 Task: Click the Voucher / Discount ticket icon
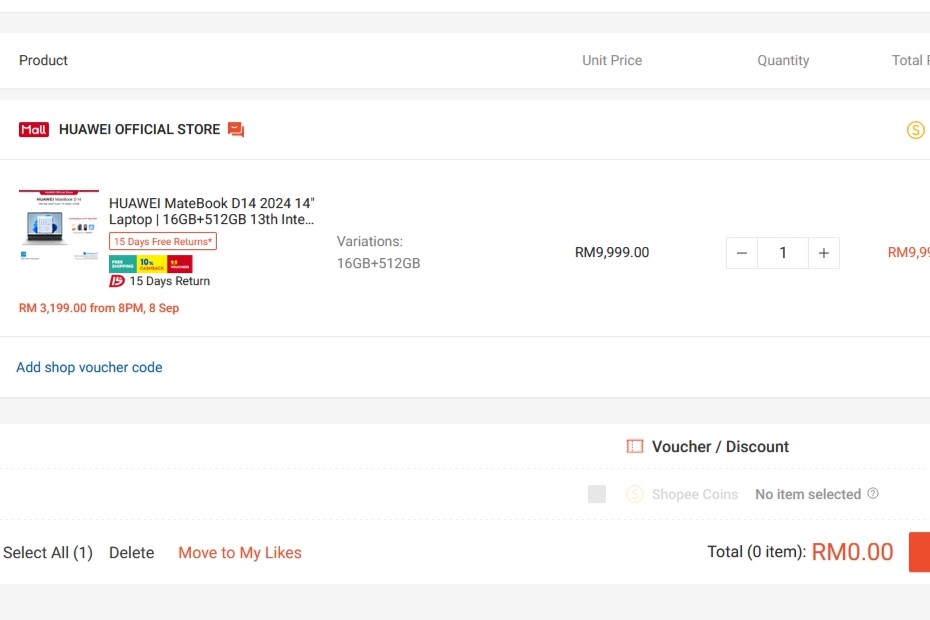coord(635,446)
